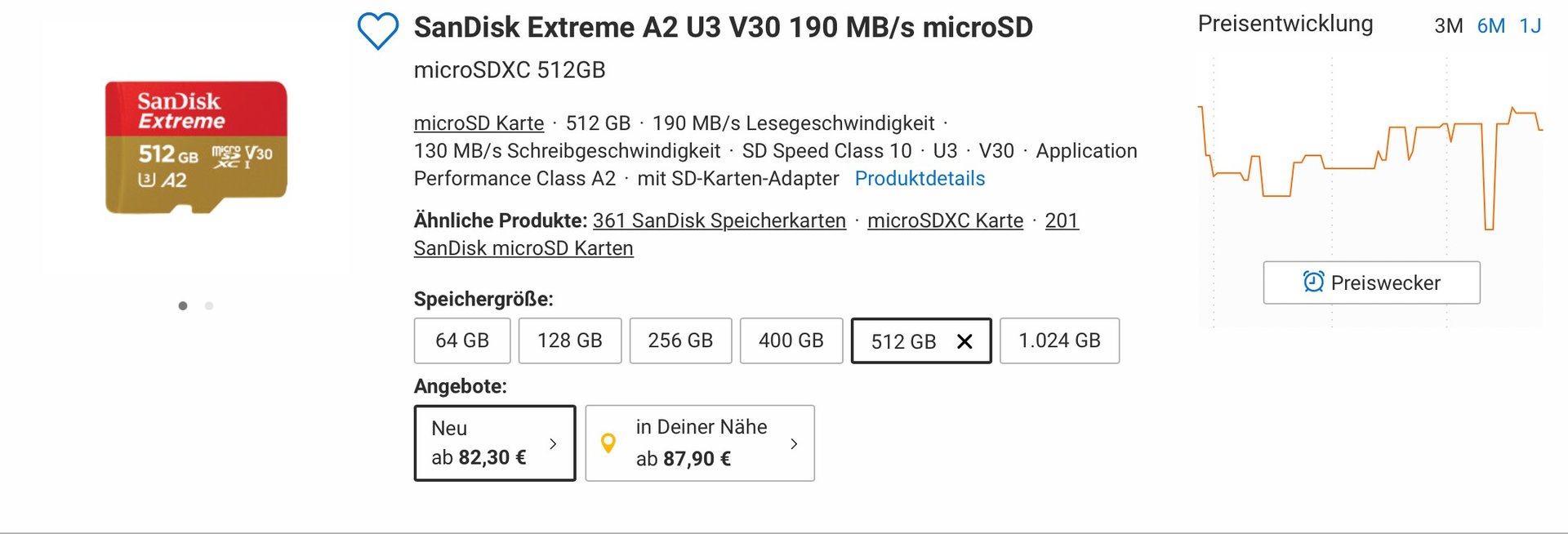Viewport: 1568px width, 534px height.
Task: Click the alarm clock icon in Preiswecker
Action: coord(1313,282)
